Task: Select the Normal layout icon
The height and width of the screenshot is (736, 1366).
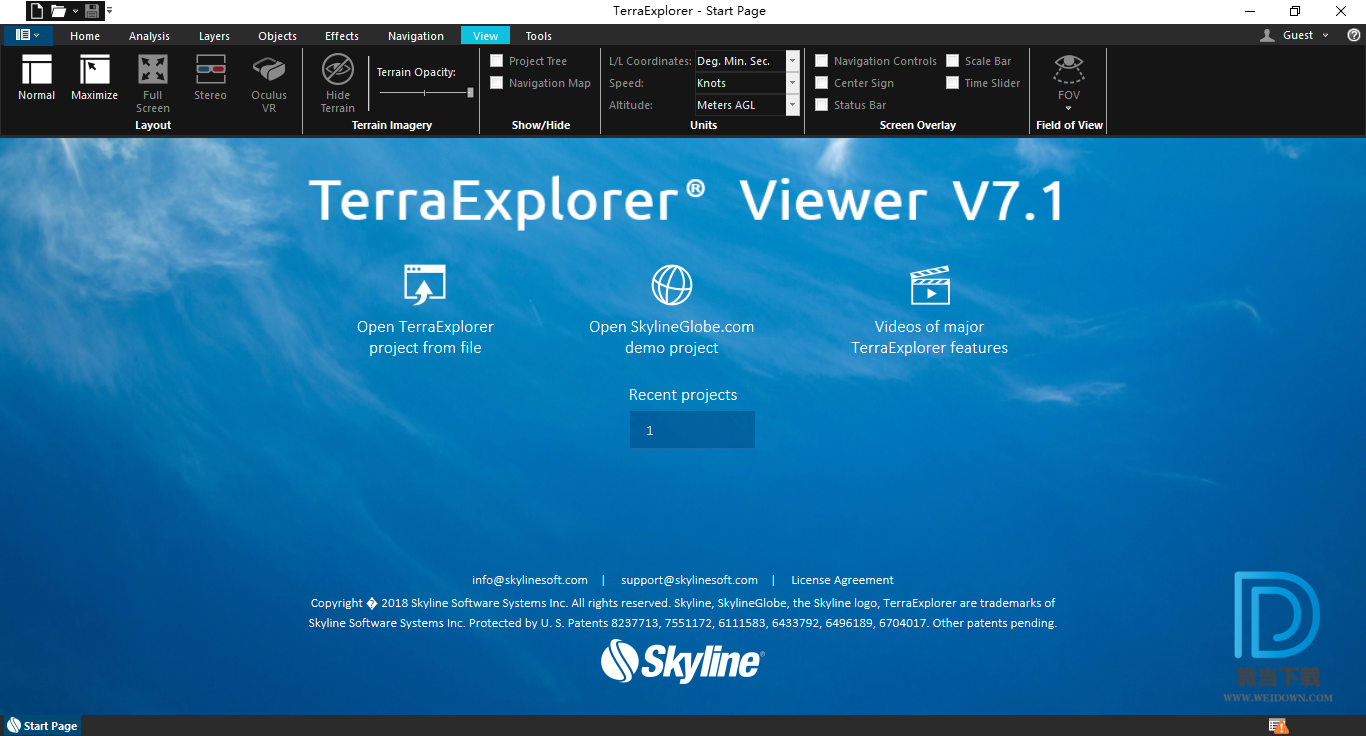Action: pyautogui.click(x=37, y=70)
